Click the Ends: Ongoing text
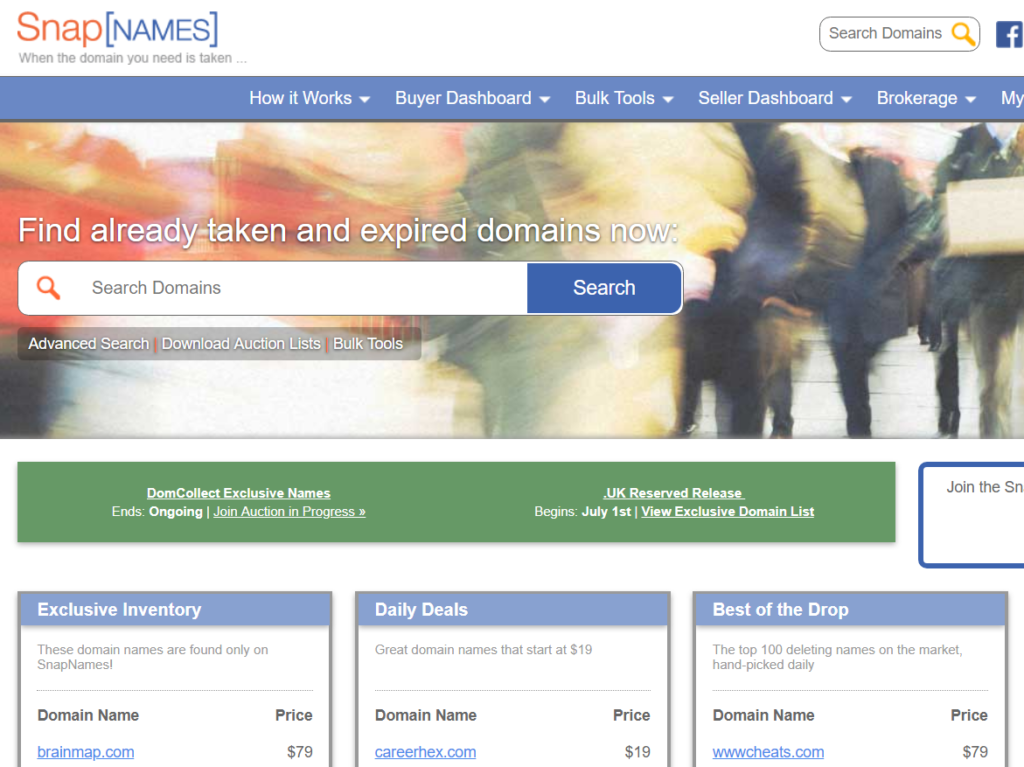This screenshot has height=767, width=1024. (157, 512)
